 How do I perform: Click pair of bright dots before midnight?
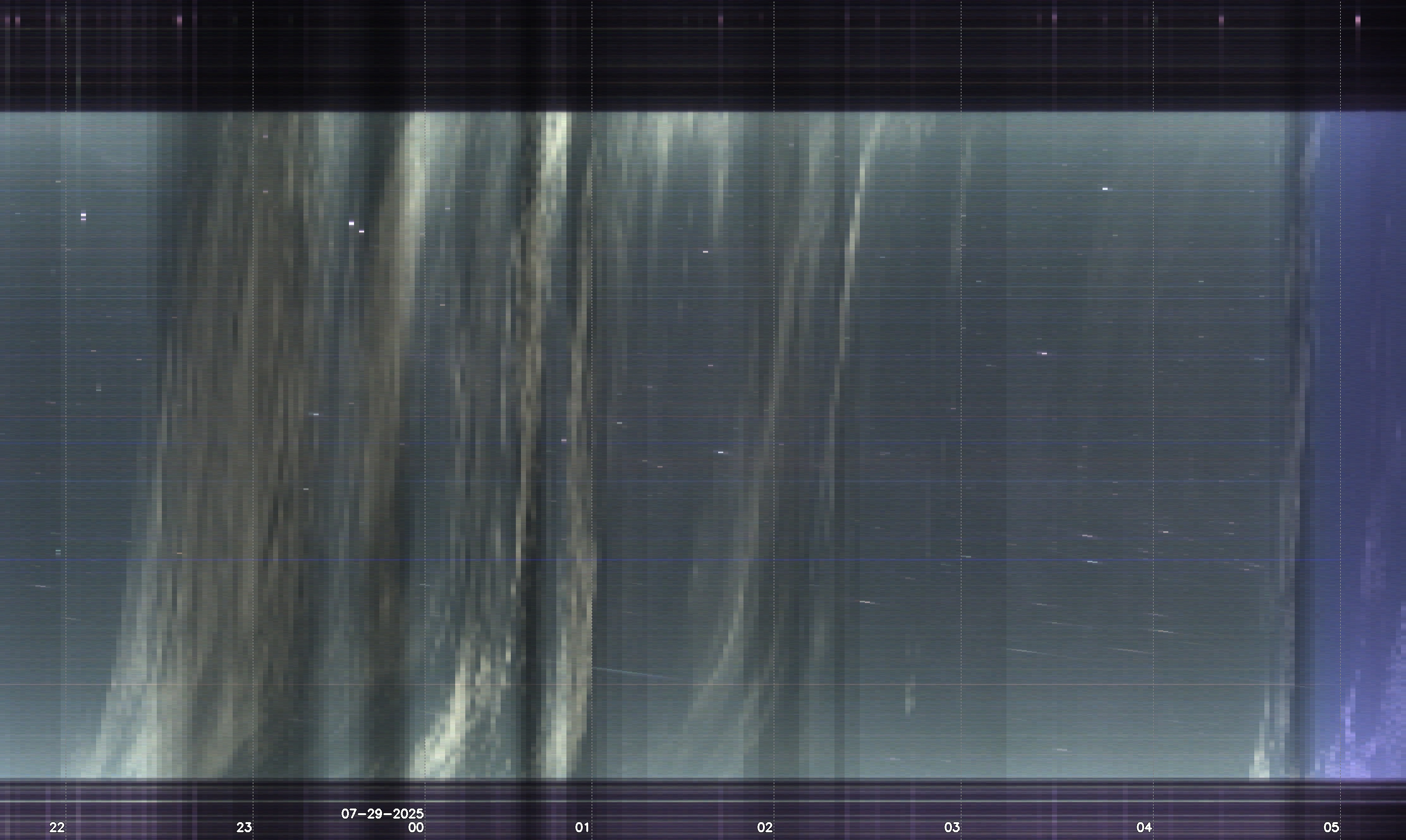click(x=356, y=227)
